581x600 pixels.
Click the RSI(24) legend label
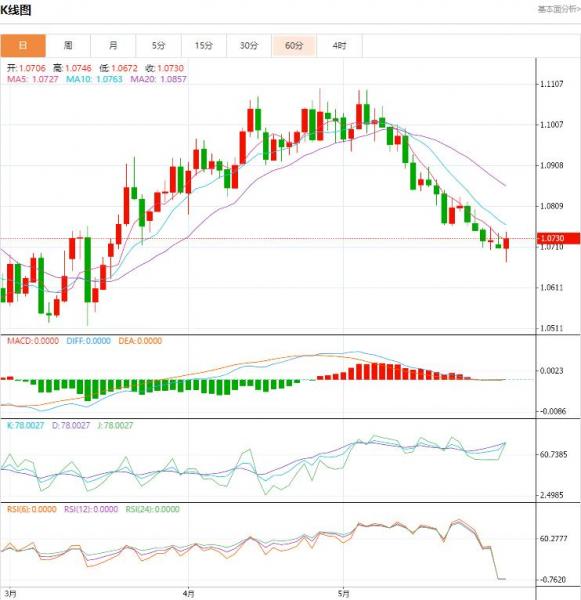click(x=152, y=509)
